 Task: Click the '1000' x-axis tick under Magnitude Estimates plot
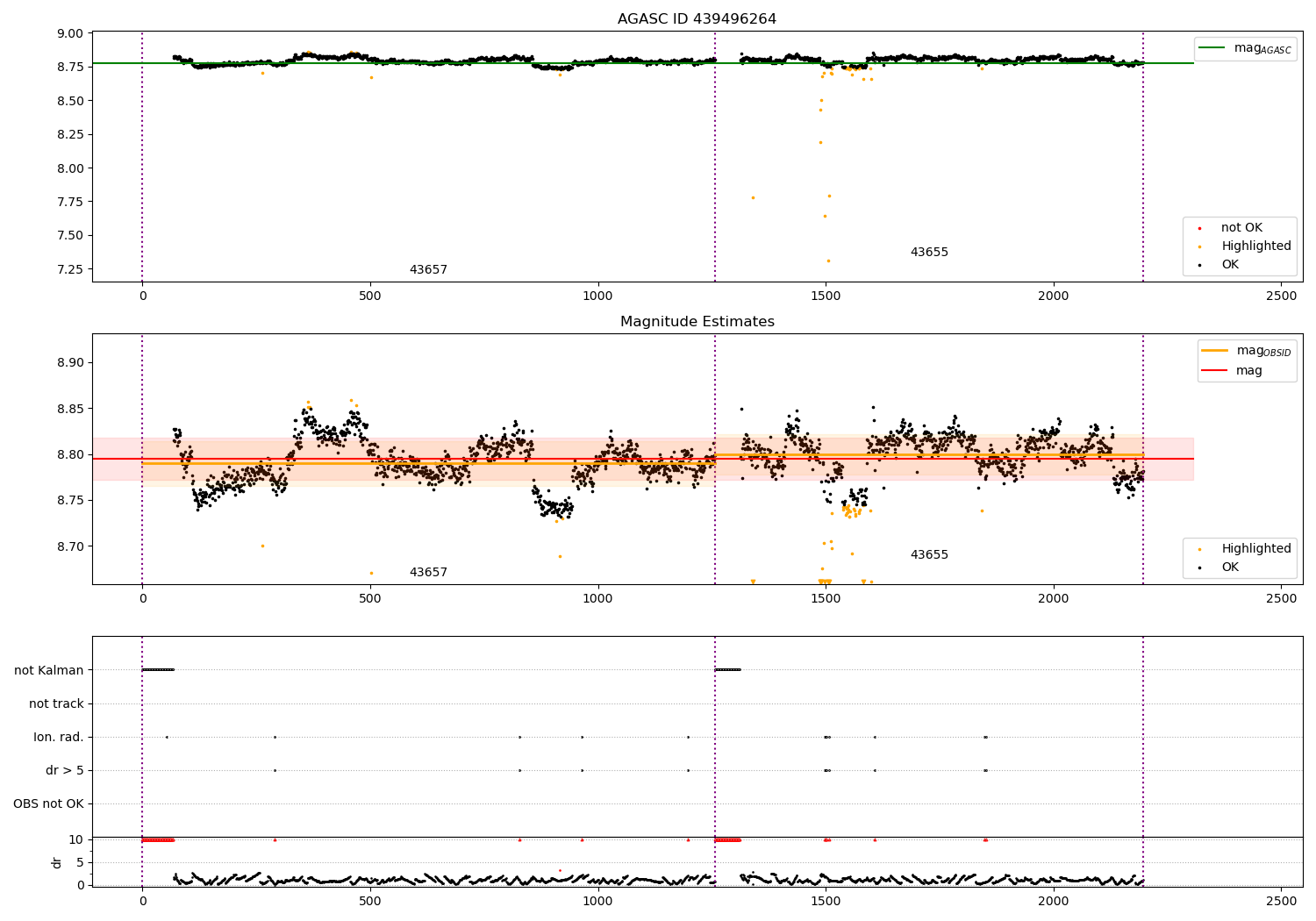coord(597,599)
